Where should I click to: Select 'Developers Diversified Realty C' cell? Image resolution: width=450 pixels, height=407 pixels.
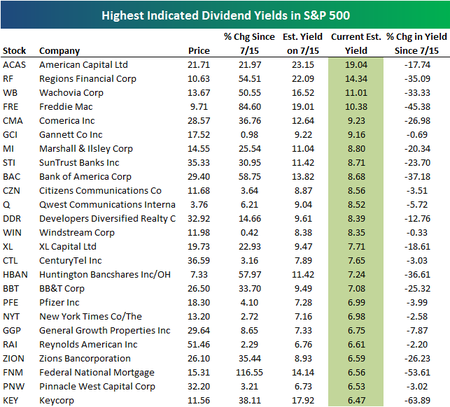click(x=107, y=219)
